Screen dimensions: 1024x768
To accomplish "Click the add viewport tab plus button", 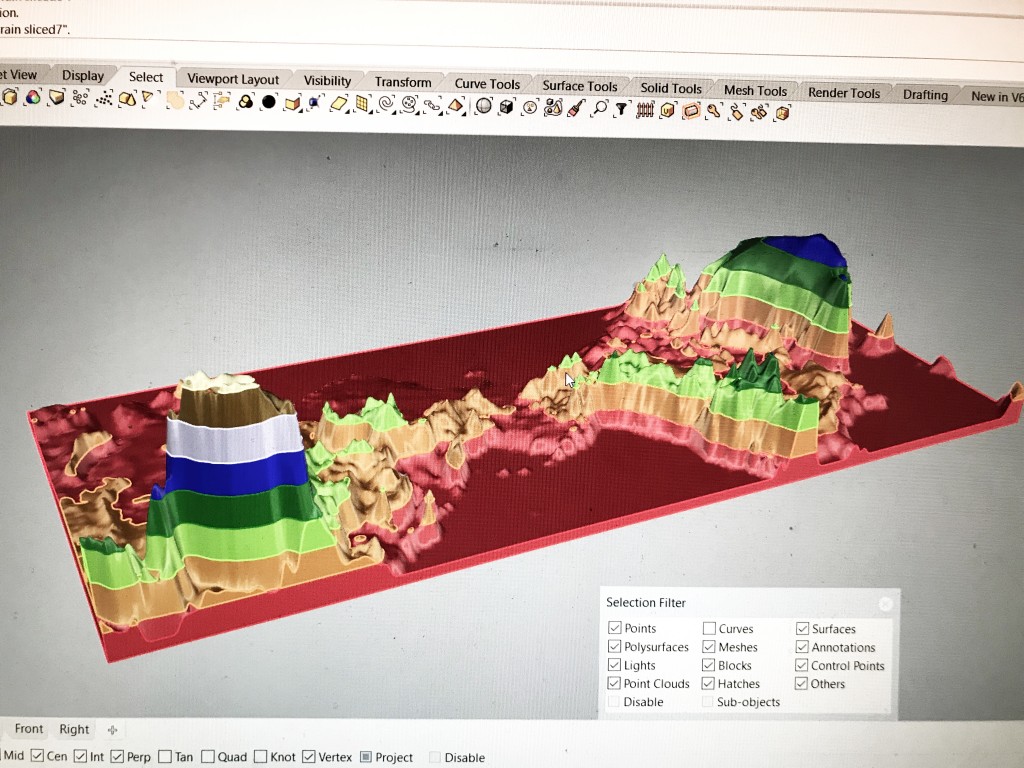I will click(112, 730).
